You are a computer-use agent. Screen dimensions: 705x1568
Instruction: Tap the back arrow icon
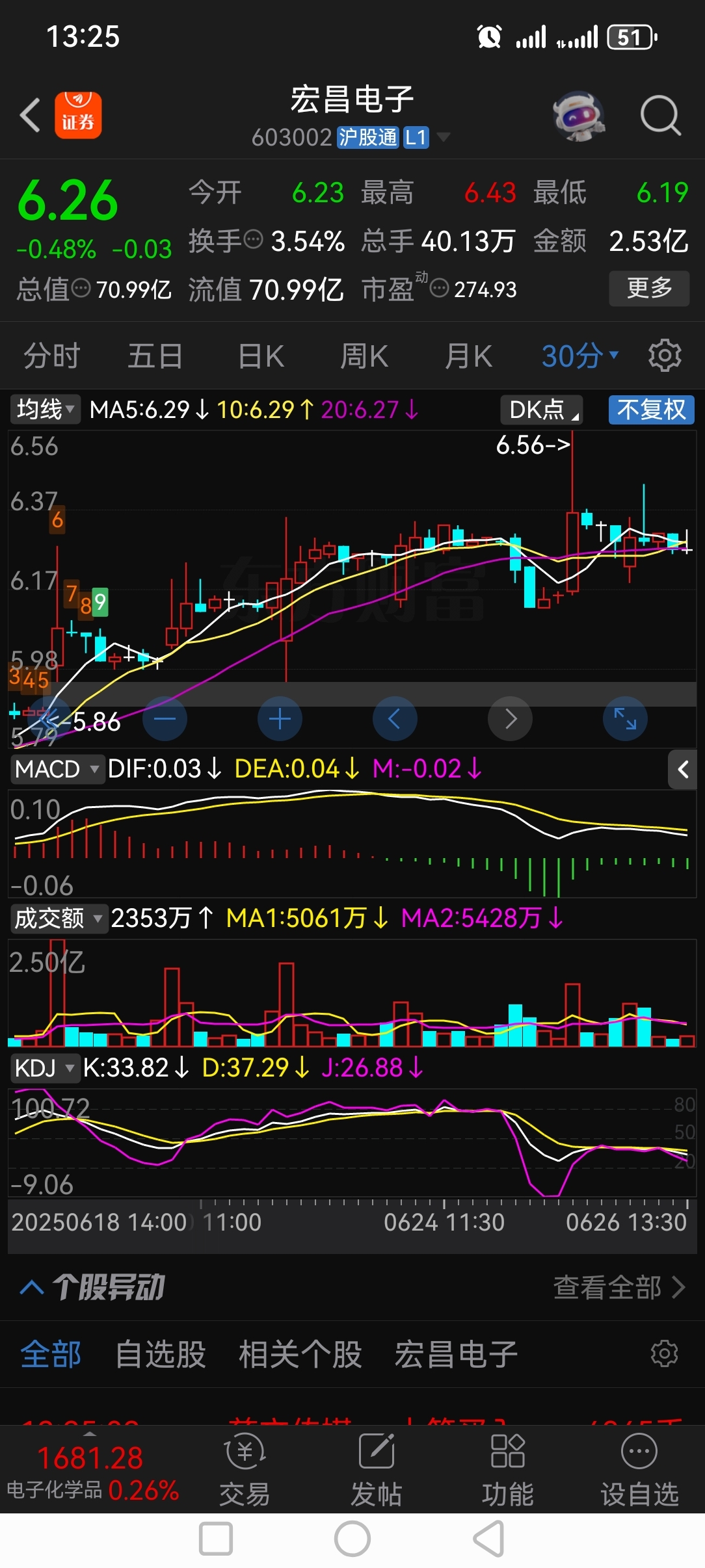pyautogui.click(x=31, y=116)
